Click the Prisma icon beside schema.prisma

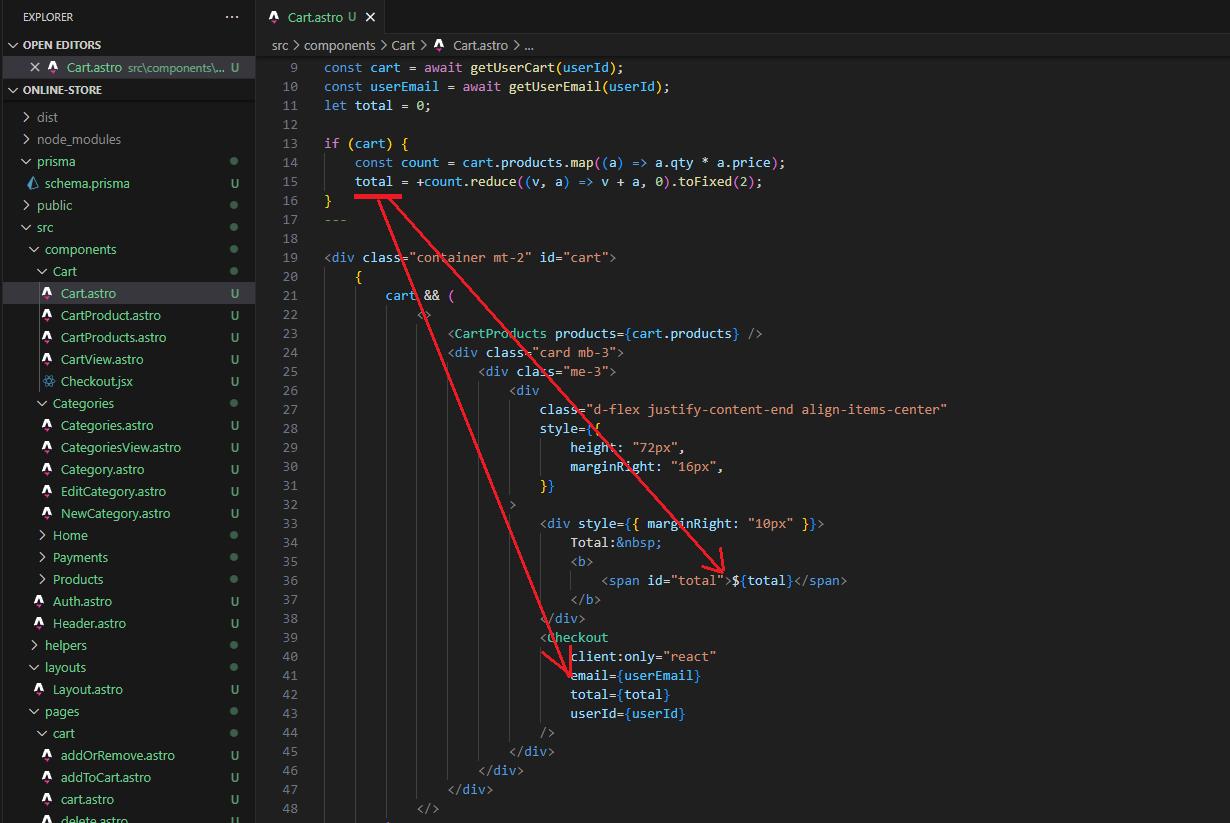(33, 183)
